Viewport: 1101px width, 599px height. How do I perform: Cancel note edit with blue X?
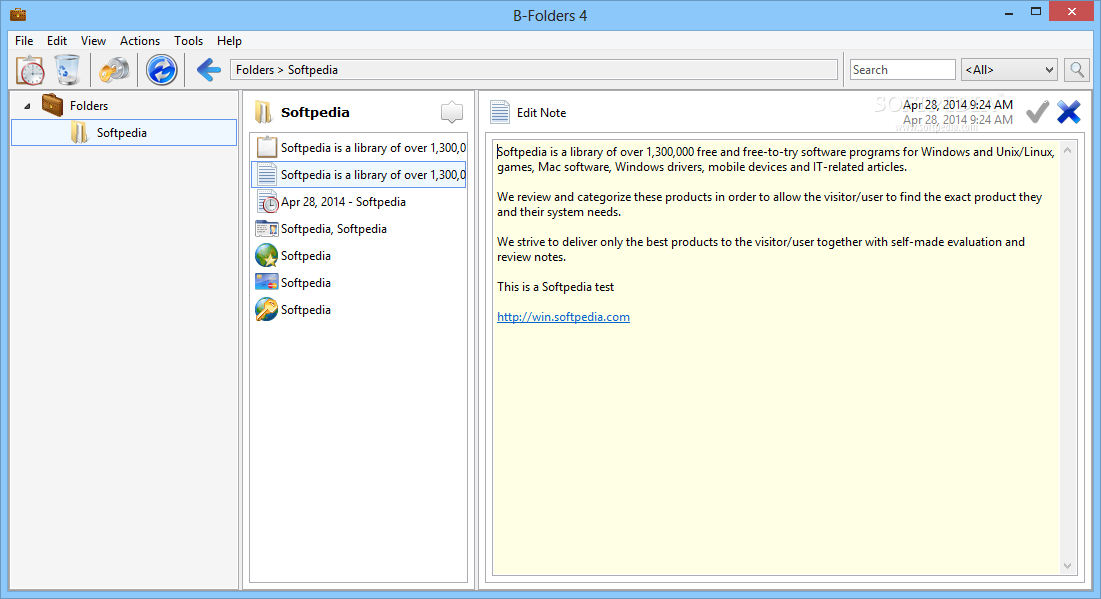click(1069, 112)
